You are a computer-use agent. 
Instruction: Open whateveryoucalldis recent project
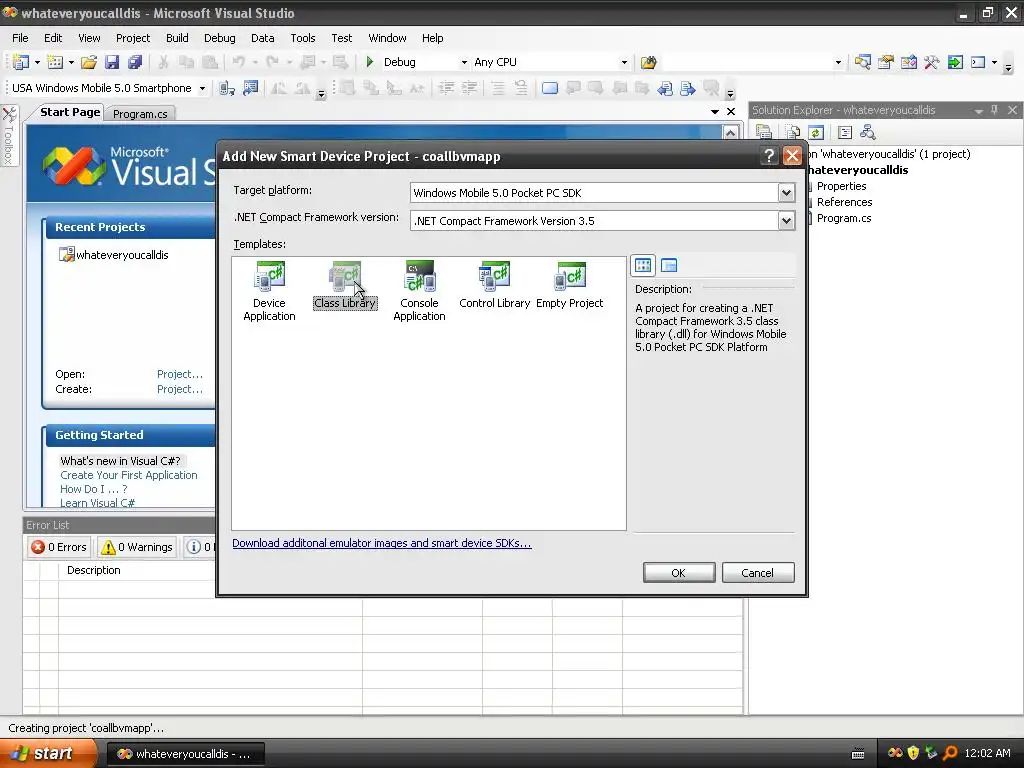click(x=122, y=255)
